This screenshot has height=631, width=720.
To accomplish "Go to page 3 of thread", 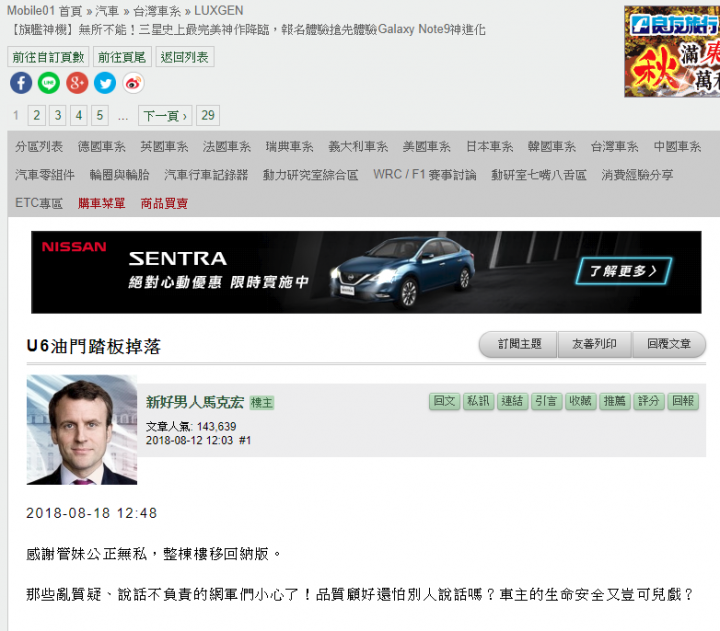I will pyautogui.click(x=57, y=115).
